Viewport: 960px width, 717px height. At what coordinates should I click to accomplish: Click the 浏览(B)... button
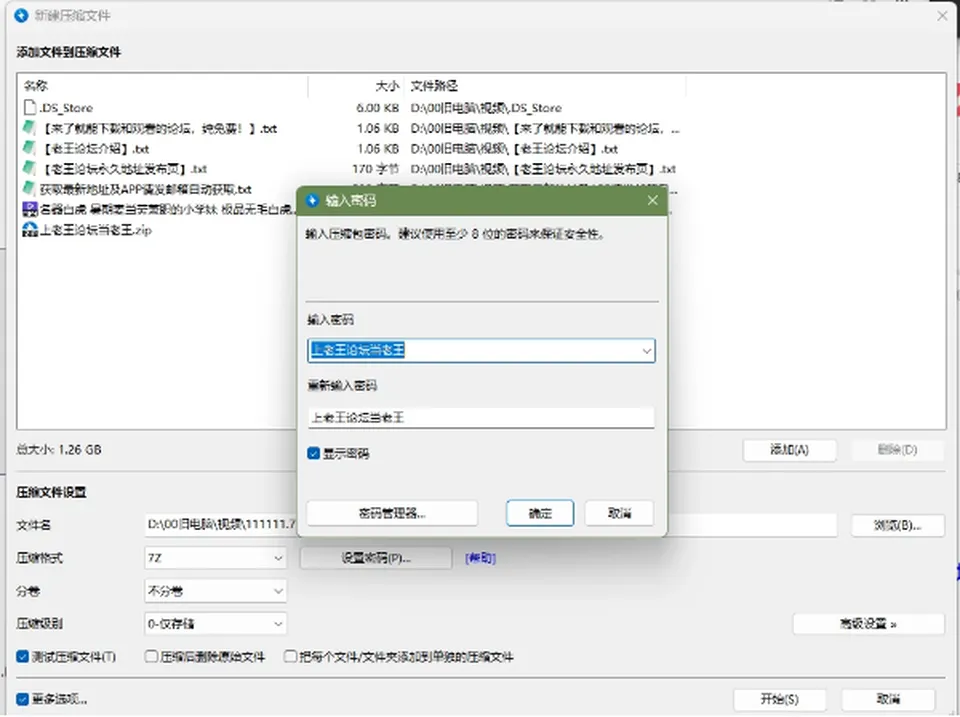click(897, 525)
